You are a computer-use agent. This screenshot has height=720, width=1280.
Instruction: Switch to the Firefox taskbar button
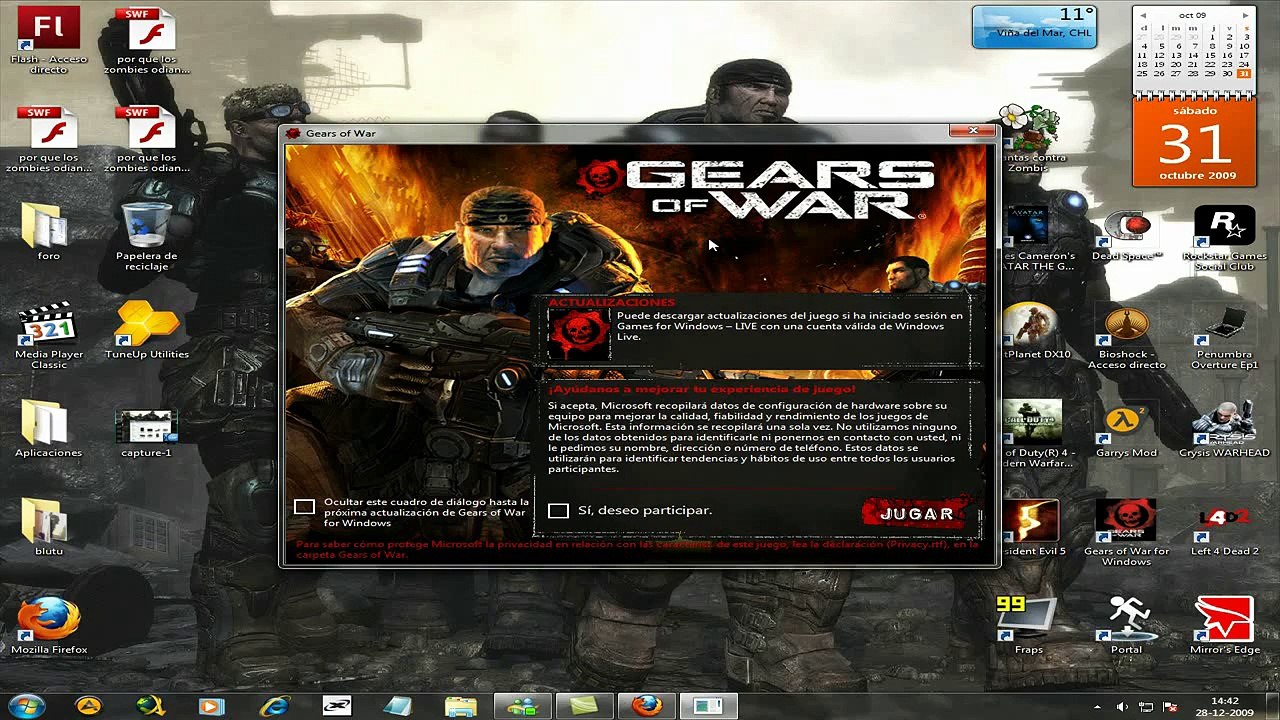(646, 706)
